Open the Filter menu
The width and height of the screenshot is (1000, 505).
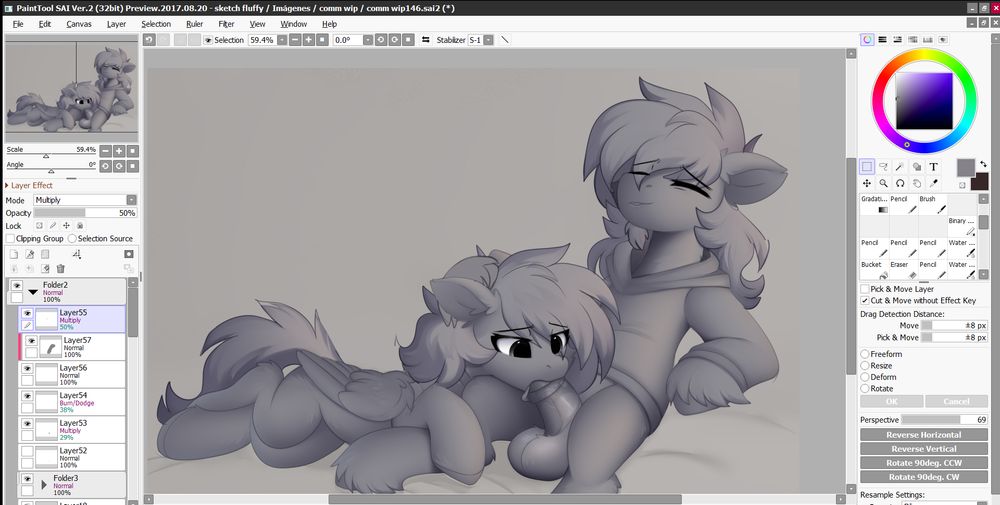pyautogui.click(x=226, y=24)
